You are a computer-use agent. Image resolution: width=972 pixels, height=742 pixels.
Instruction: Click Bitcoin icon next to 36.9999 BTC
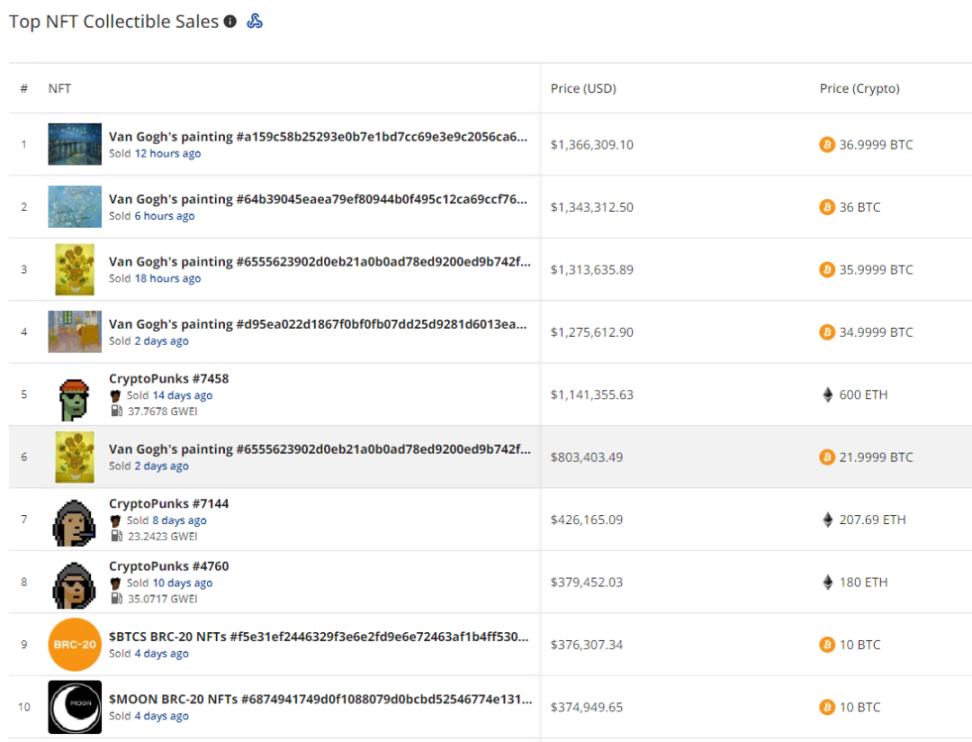[827, 145]
